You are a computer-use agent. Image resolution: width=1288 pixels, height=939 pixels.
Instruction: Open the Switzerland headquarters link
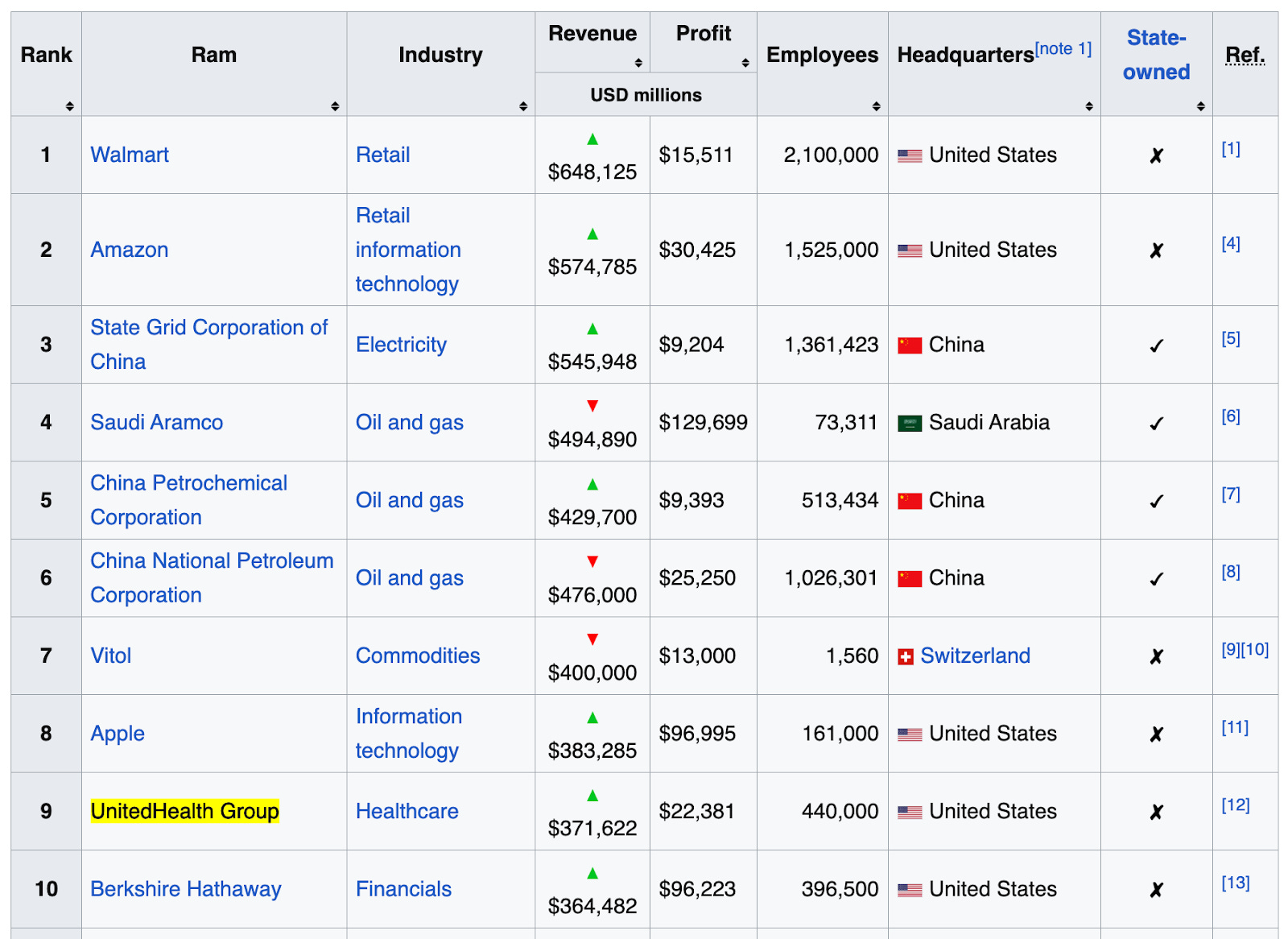(x=976, y=656)
